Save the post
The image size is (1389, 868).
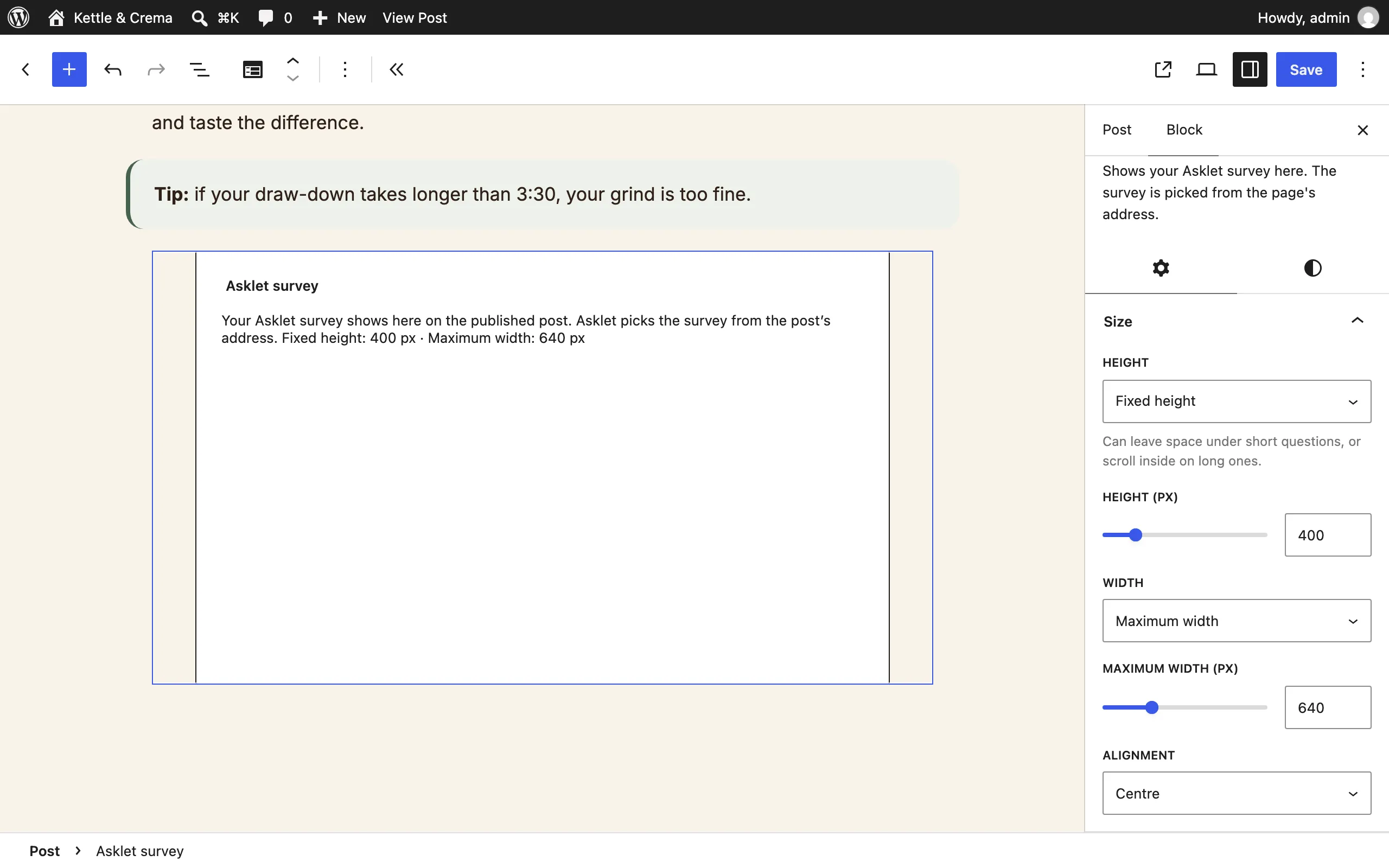[x=1306, y=69]
